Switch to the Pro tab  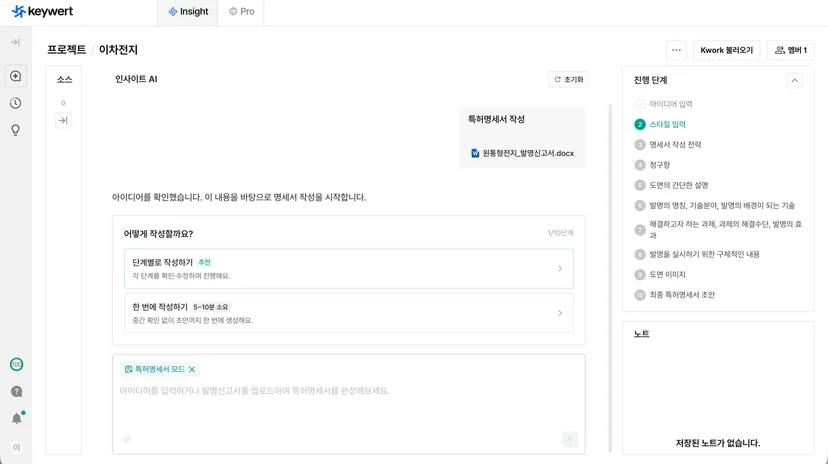coord(241,12)
